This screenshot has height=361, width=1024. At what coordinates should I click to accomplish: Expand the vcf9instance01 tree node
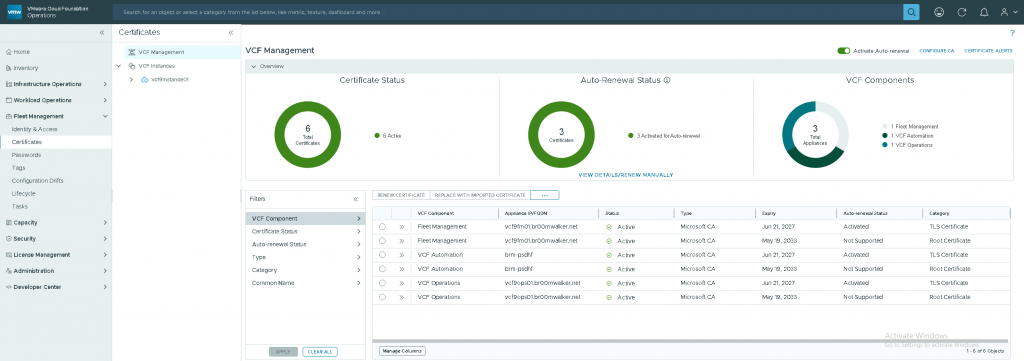coord(131,80)
